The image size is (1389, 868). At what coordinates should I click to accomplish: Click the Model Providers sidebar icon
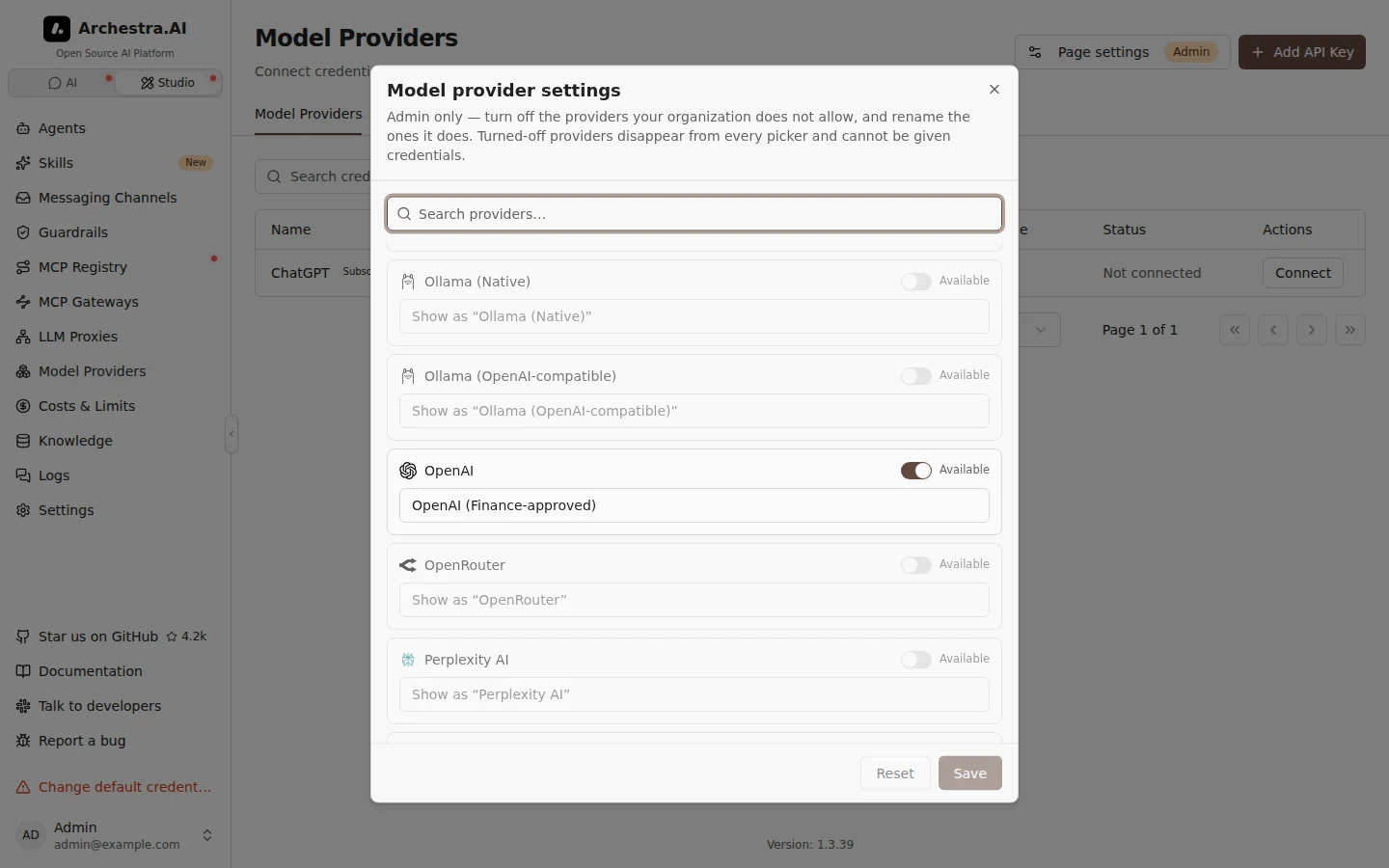pyautogui.click(x=23, y=371)
